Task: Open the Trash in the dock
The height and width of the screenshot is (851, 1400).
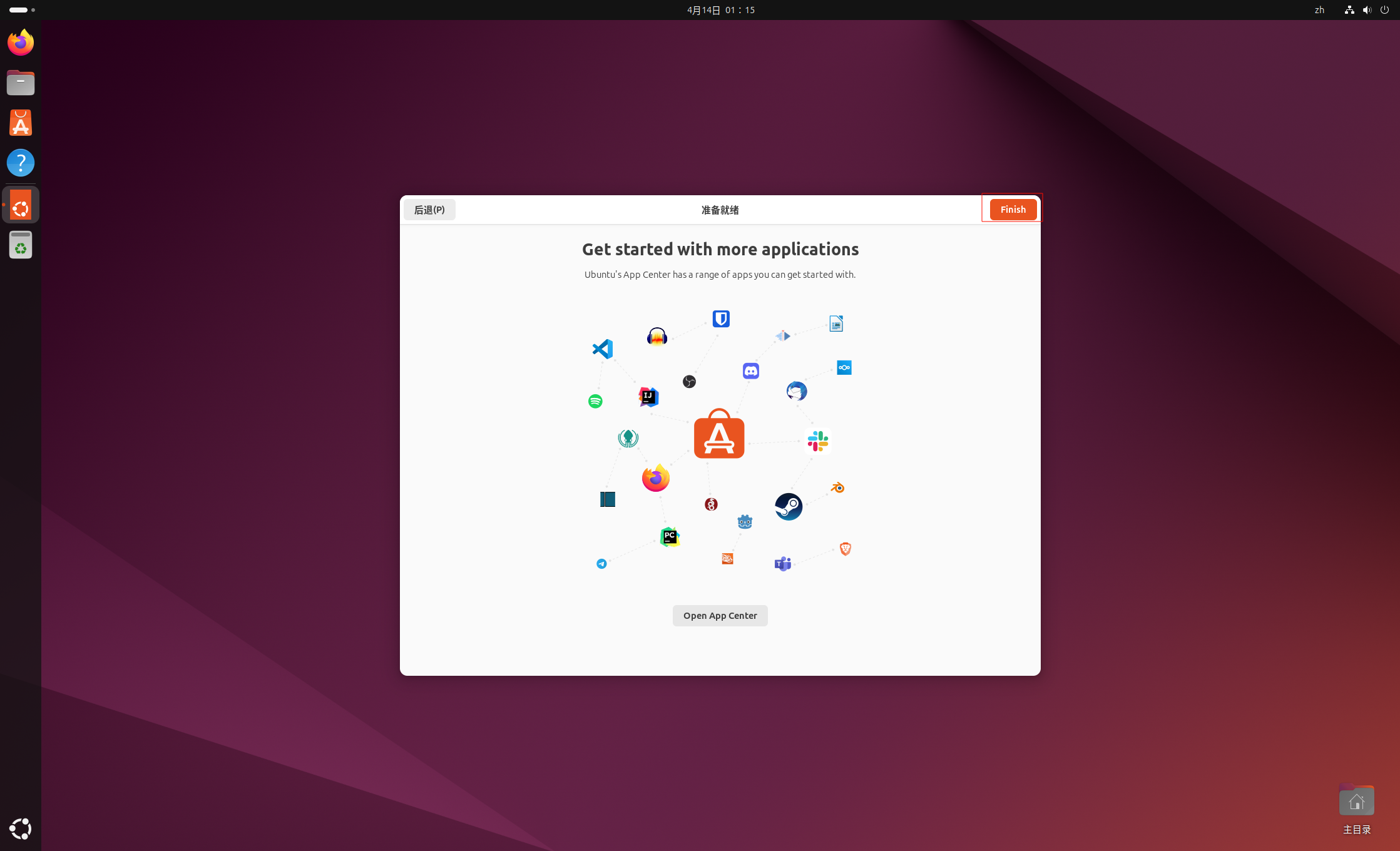Action: (x=21, y=245)
